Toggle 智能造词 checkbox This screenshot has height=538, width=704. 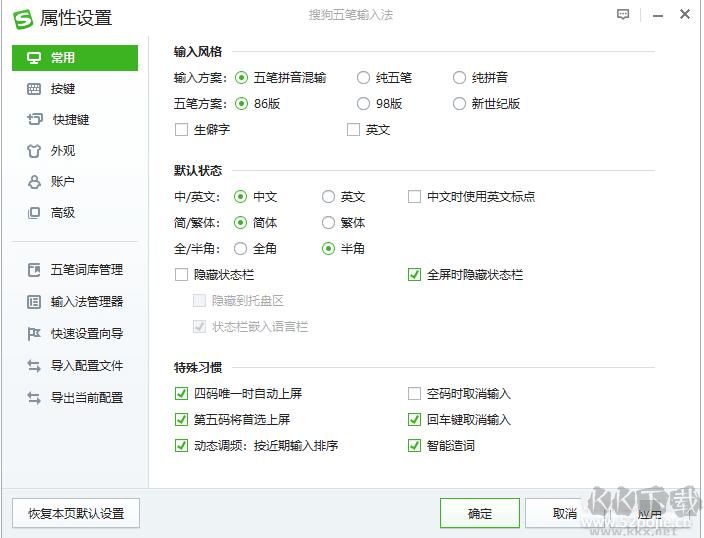[414, 446]
